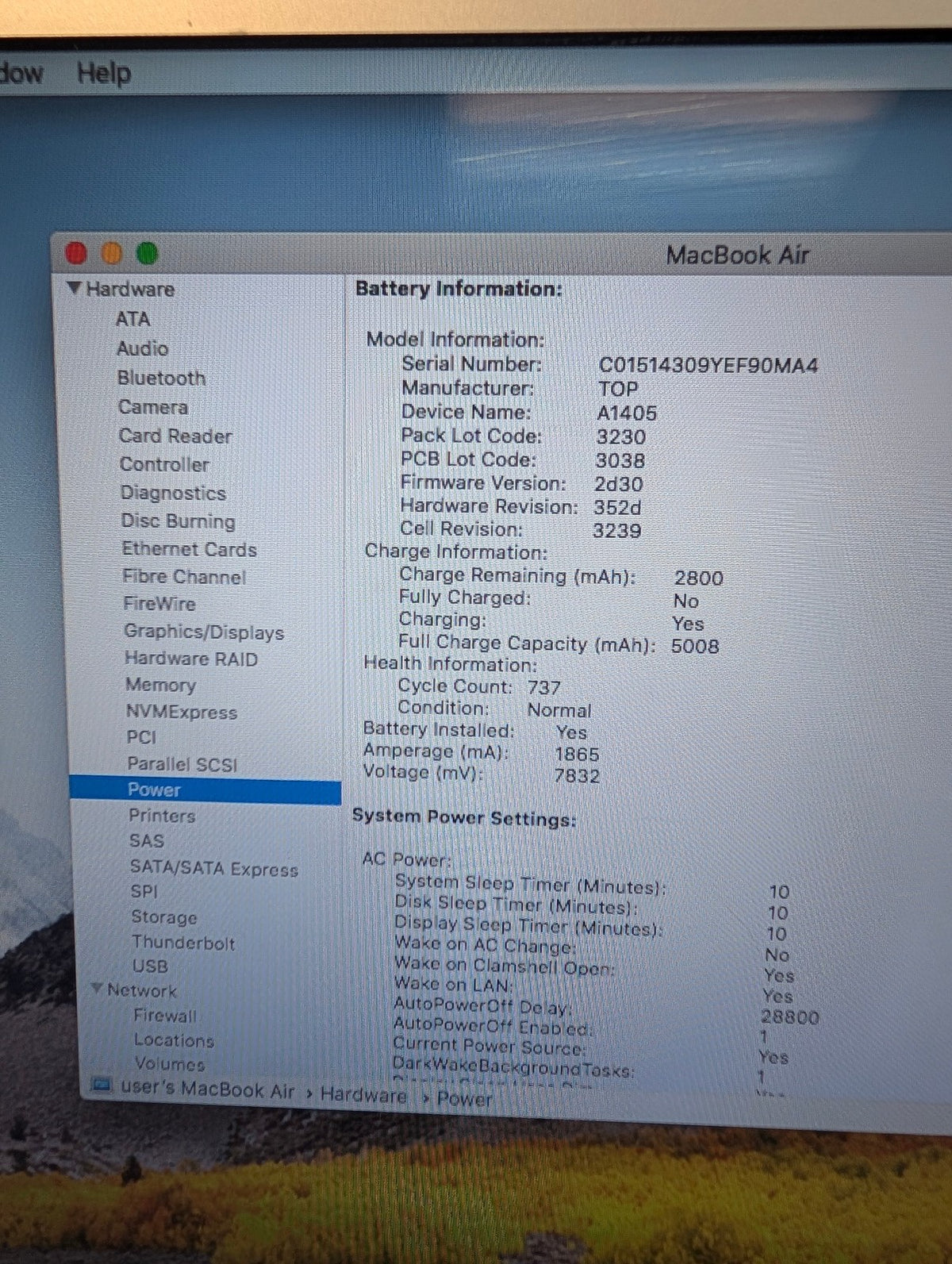
Task: Select Printers in the sidebar
Action: click(x=162, y=816)
